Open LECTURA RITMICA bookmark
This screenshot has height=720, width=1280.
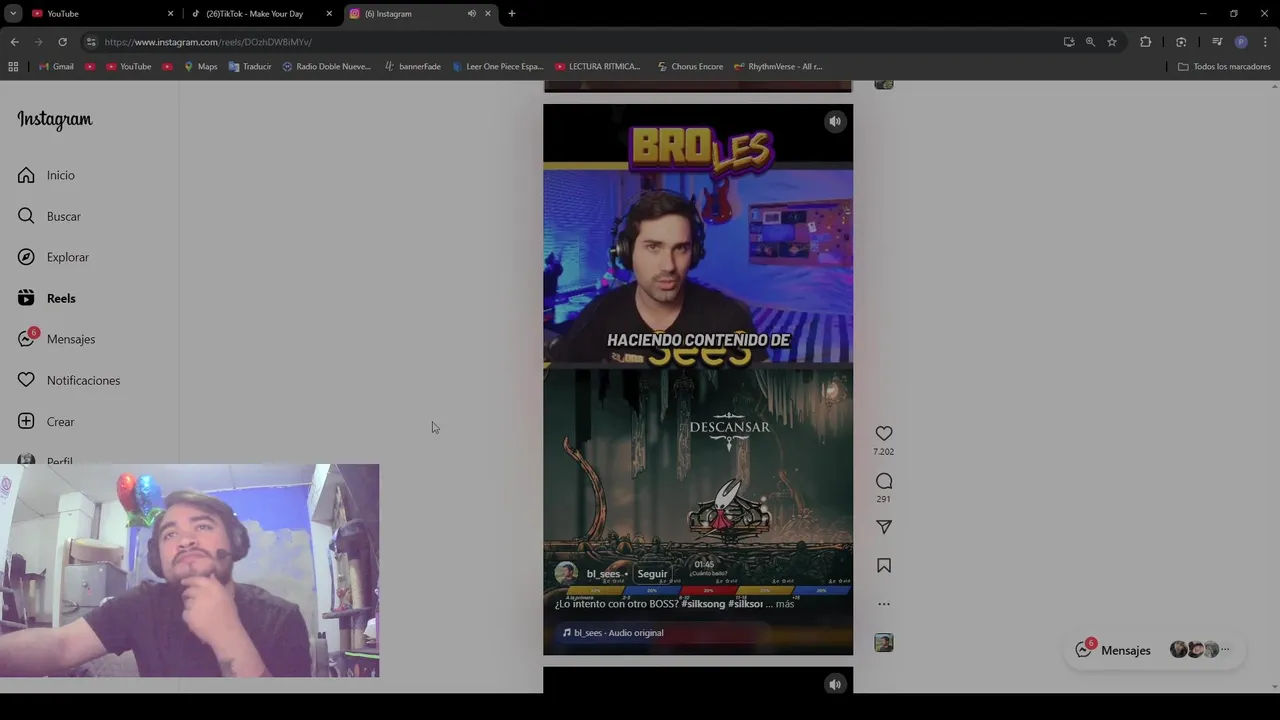tap(597, 67)
